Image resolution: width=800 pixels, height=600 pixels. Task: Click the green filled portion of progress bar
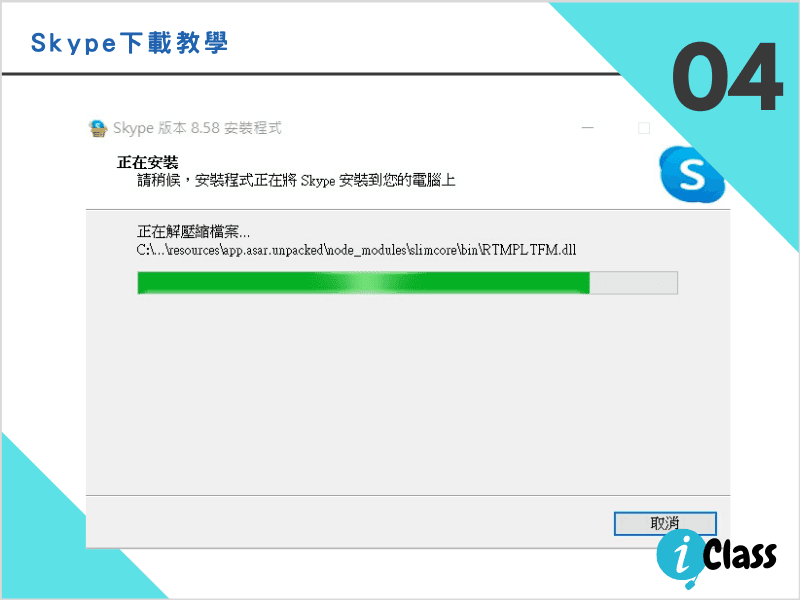[363, 283]
